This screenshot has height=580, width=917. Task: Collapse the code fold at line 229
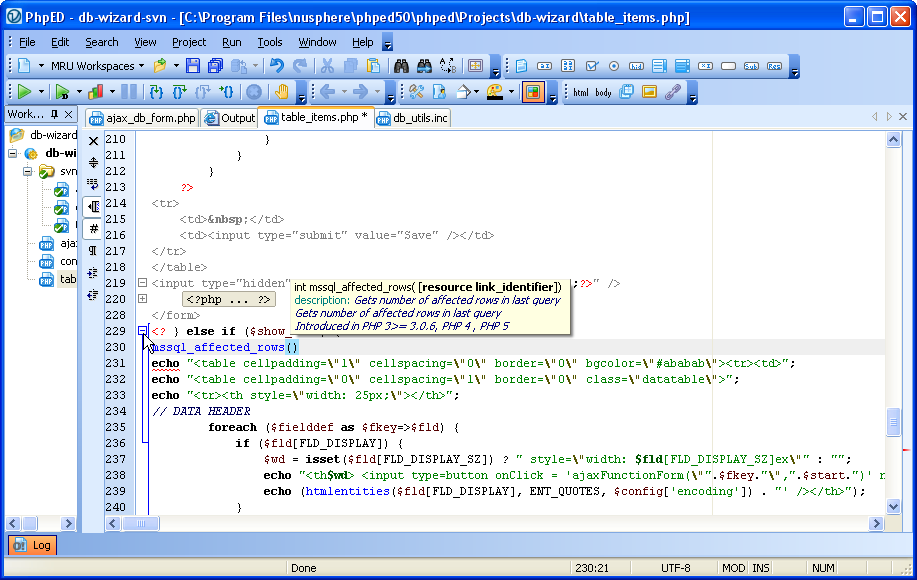click(x=142, y=331)
